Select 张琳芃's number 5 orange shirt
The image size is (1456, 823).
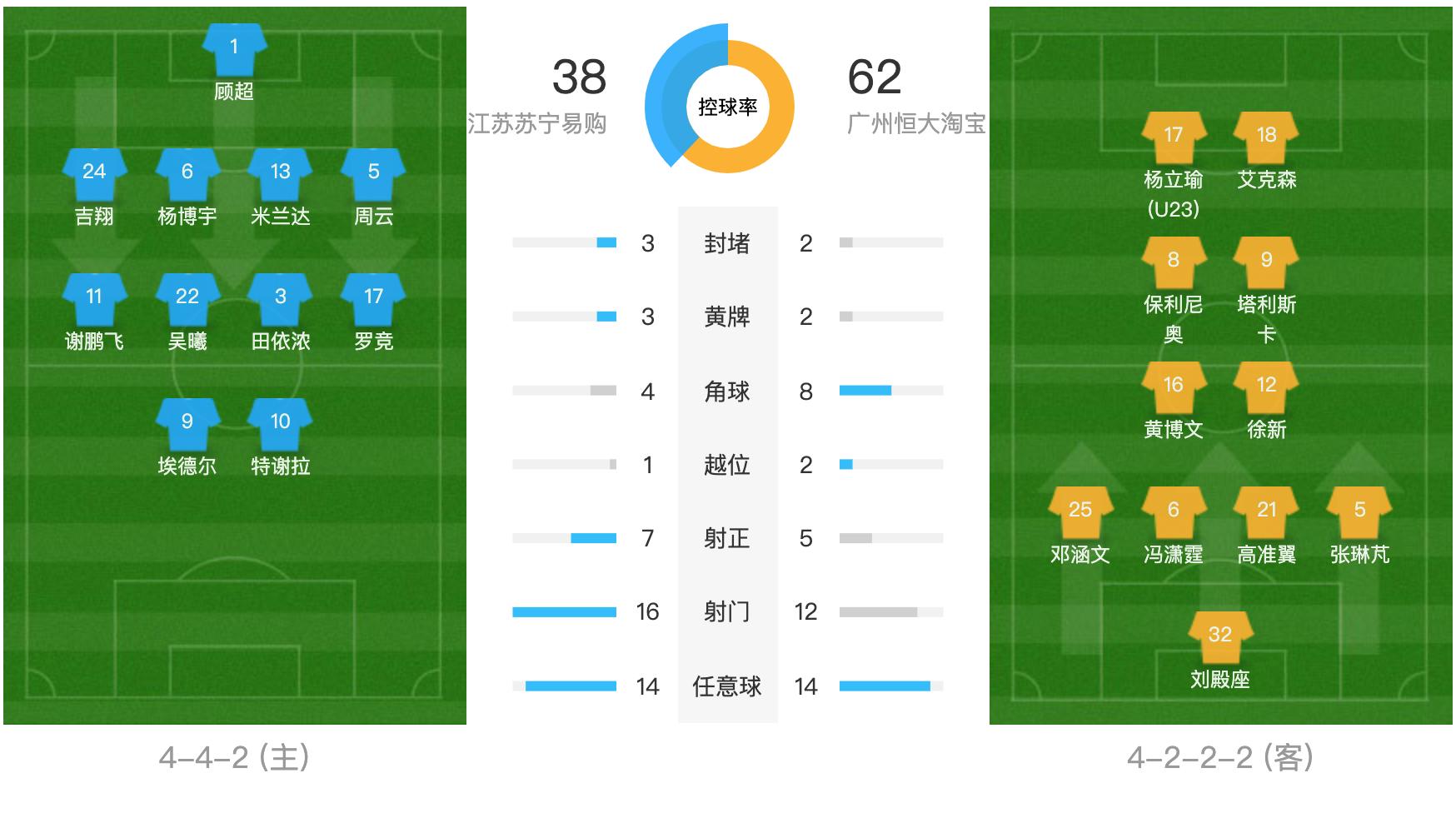point(1359,511)
